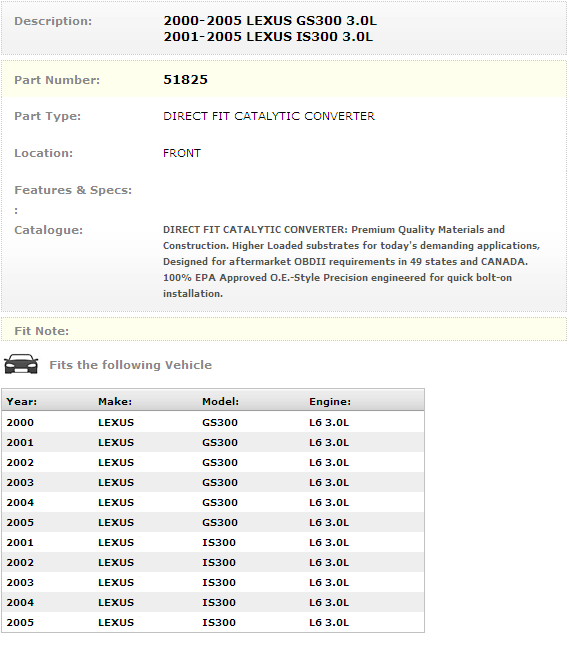Viewport: 570px width, 656px height.
Task: Click LEXUS make in the 2000 GS300 row
Action: coord(116,423)
